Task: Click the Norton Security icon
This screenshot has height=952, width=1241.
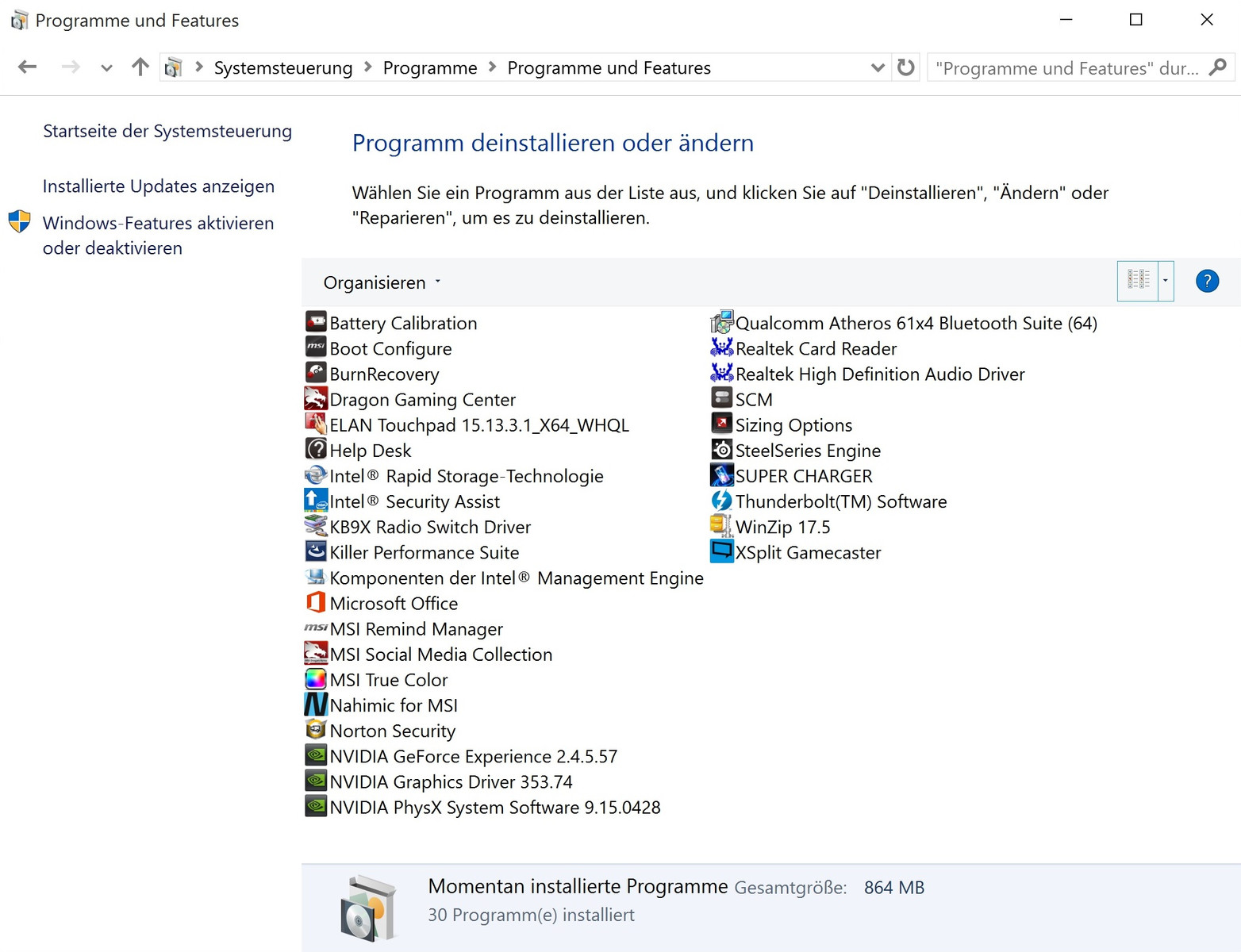Action: pyautogui.click(x=316, y=729)
